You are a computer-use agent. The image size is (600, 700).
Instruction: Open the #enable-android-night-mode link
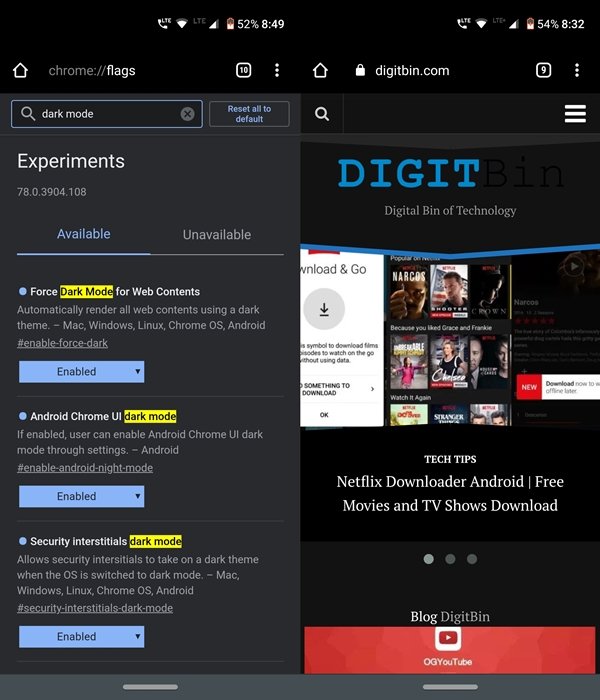pos(85,467)
